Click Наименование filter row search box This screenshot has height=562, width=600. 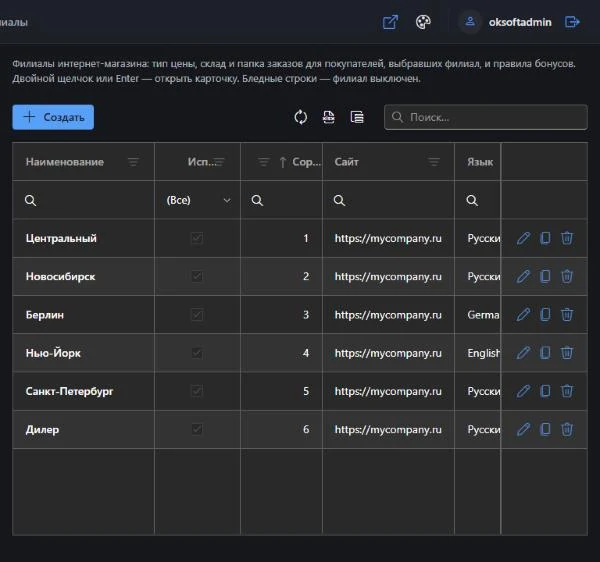(x=83, y=200)
